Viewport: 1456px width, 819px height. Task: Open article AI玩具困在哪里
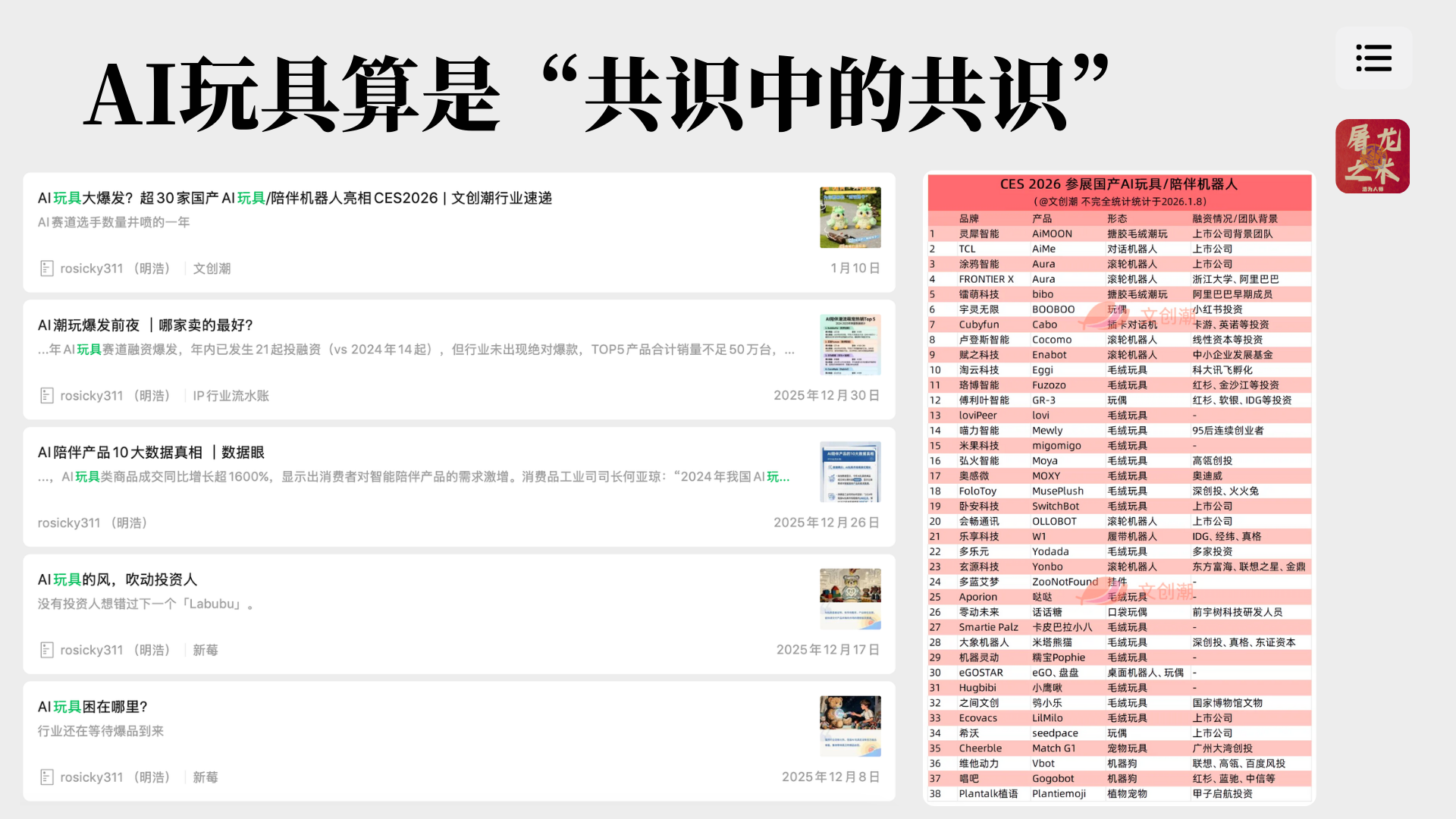coord(93,707)
